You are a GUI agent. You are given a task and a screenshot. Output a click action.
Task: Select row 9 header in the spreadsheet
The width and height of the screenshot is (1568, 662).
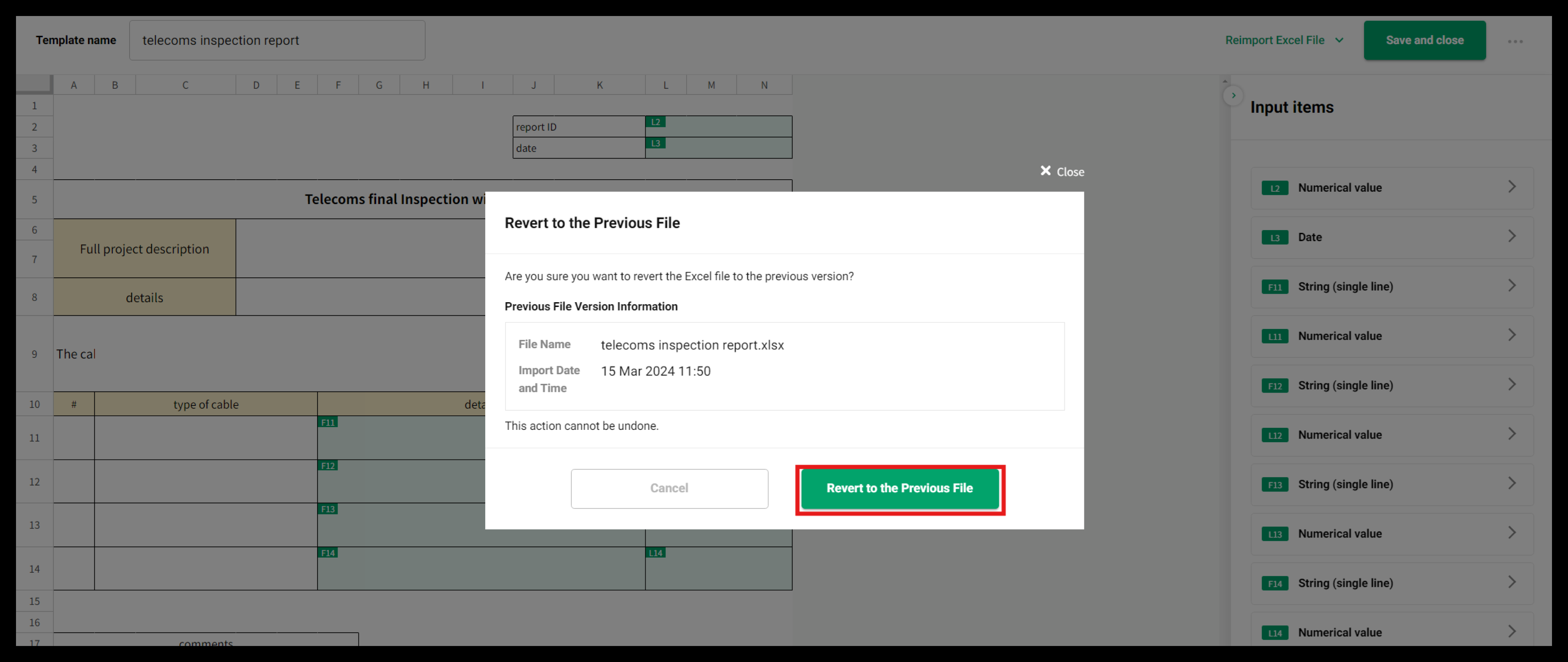[34, 354]
